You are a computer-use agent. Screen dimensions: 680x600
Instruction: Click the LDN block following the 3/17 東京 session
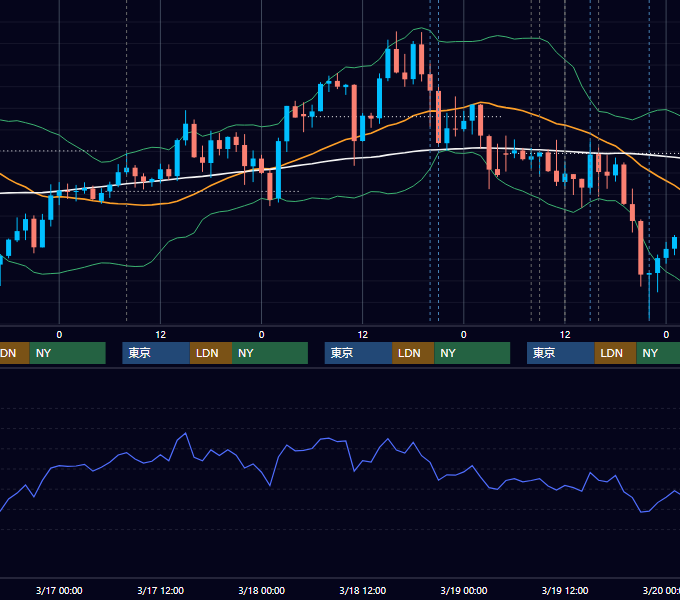coord(211,353)
